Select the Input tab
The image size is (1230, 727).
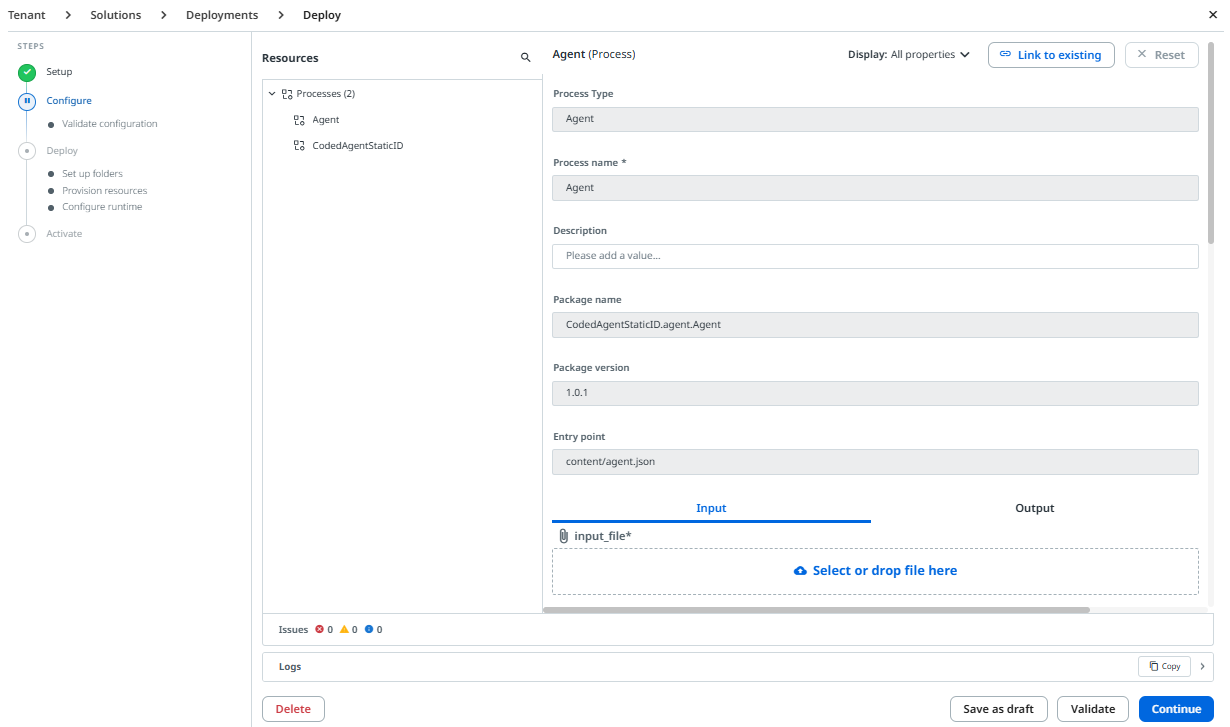711,508
